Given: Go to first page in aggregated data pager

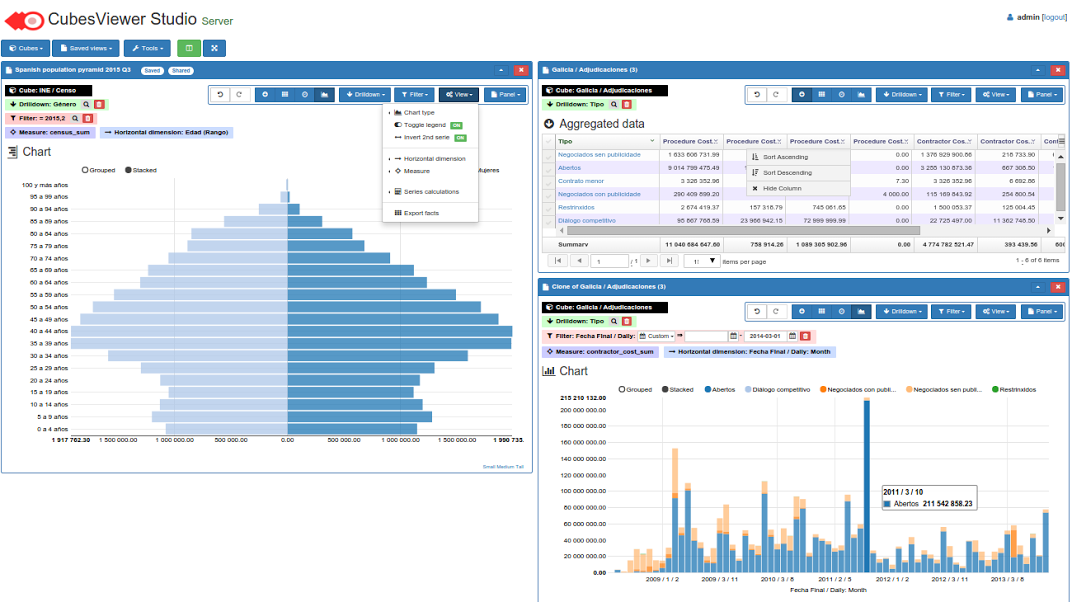Looking at the screenshot, I should tap(558, 260).
